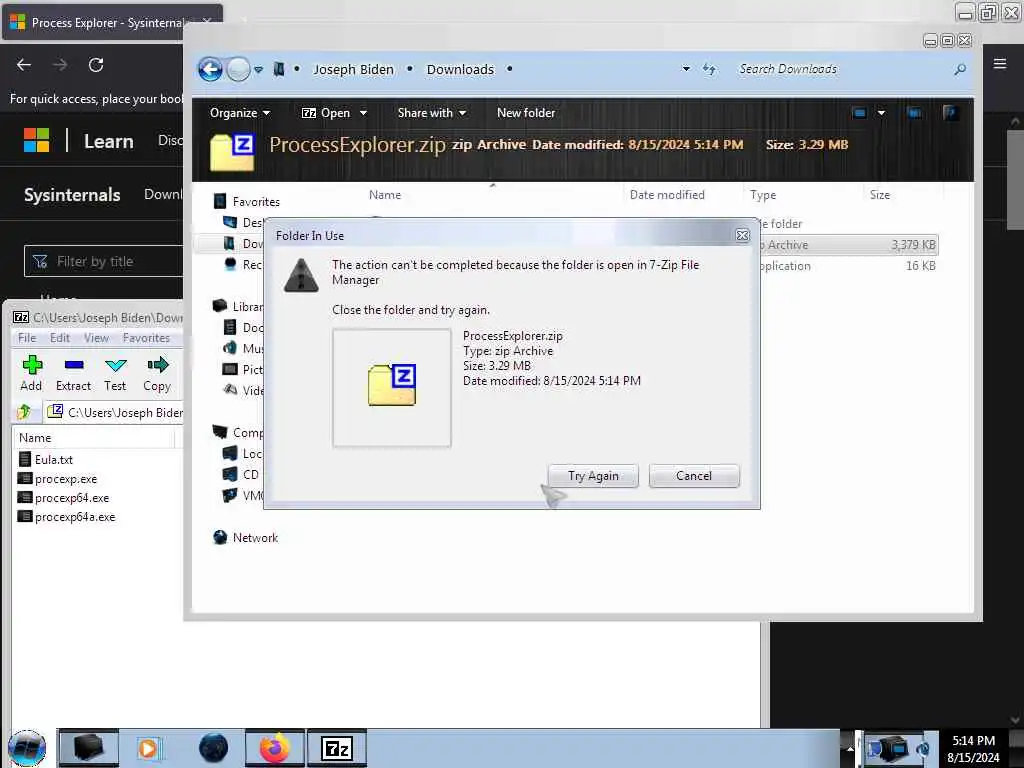Click Downloads breadcrumb
The height and width of the screenshot is (768, 1024).
pos(460,69)
